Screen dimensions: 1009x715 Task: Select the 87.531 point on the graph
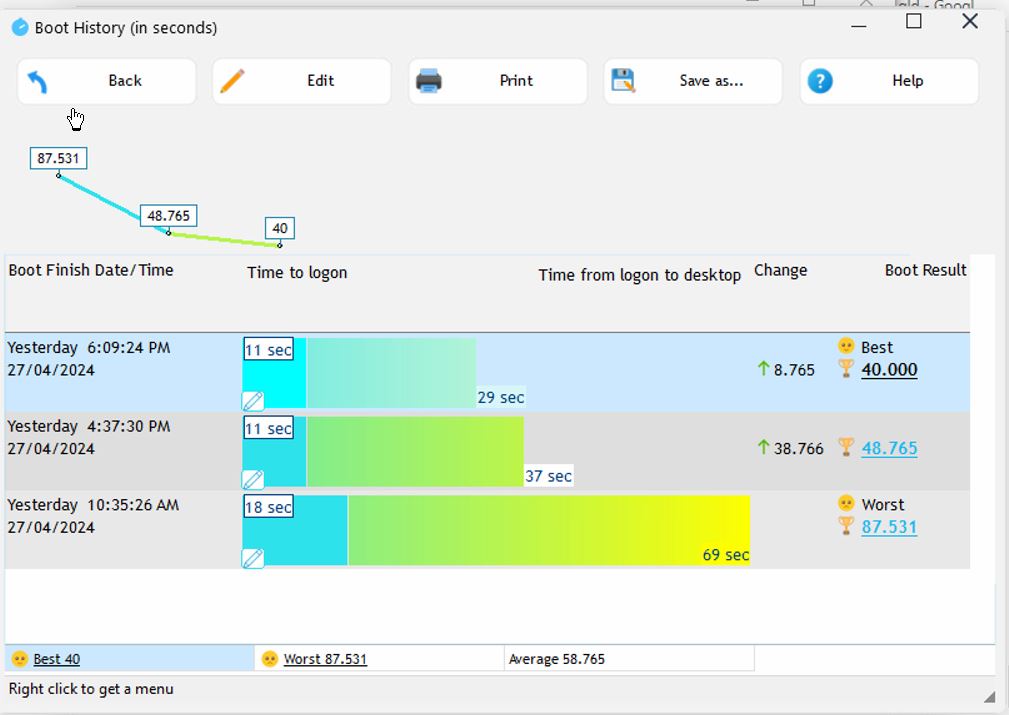click(58, 176)
